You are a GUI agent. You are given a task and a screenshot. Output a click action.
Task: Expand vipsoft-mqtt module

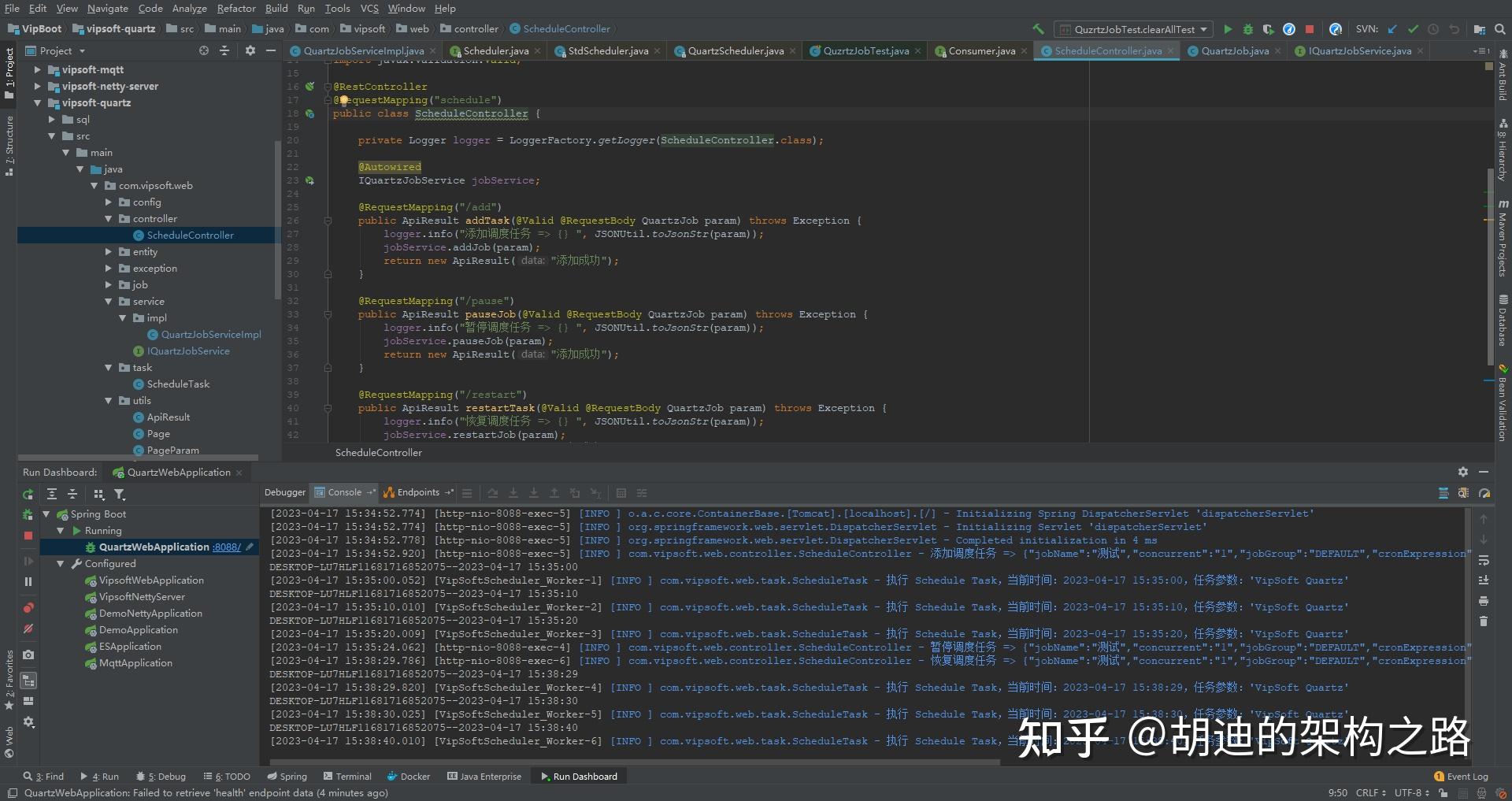tap(37, 70)
